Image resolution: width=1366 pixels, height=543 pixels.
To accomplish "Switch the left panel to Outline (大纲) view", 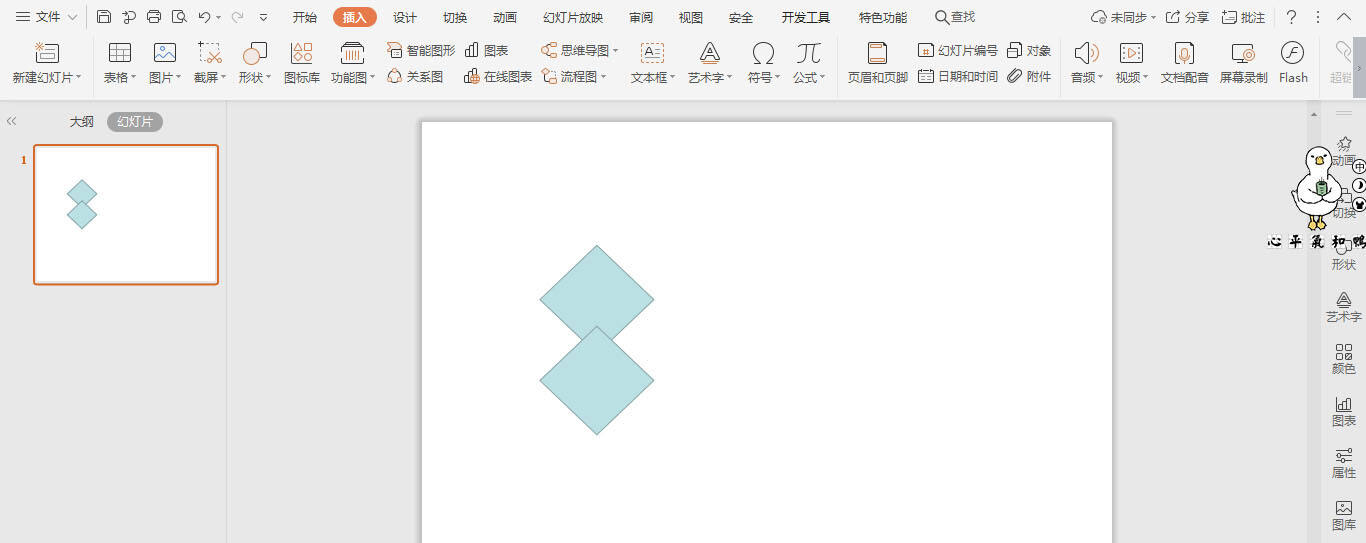I will click(x=81, y=122).
